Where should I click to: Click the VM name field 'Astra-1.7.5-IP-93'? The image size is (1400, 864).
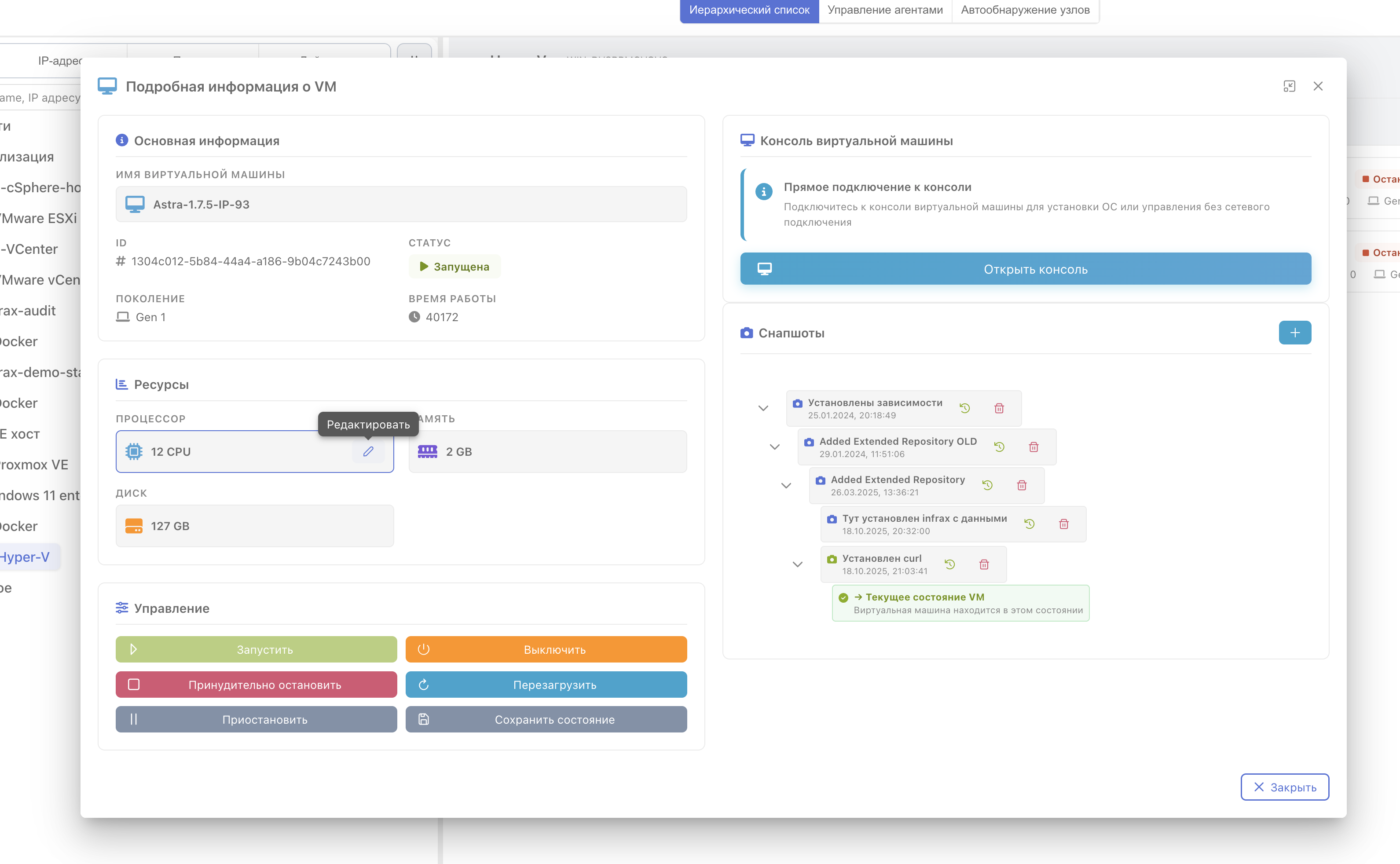[x=400, y=204]
